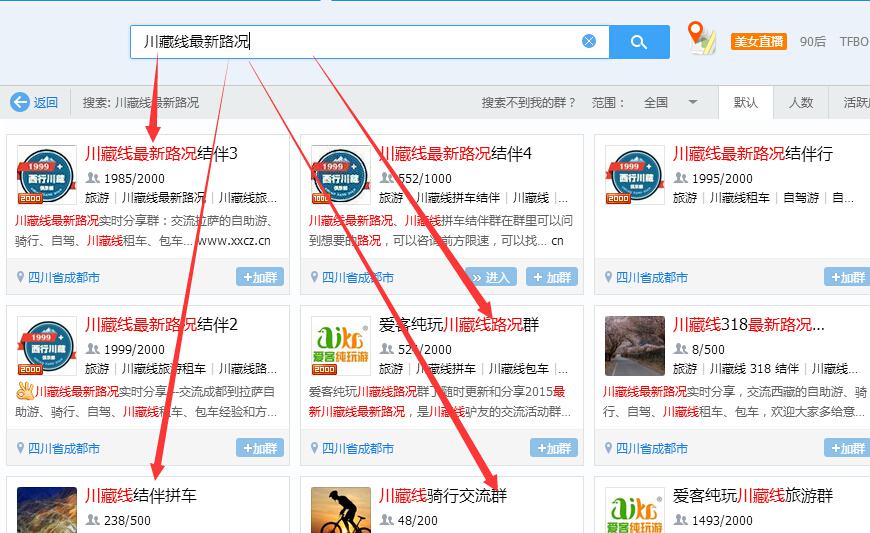Image resolution: width=870 pixels, height=533 pixels.
Task: Switch to the 默认 sort tab
Action: 745,102
